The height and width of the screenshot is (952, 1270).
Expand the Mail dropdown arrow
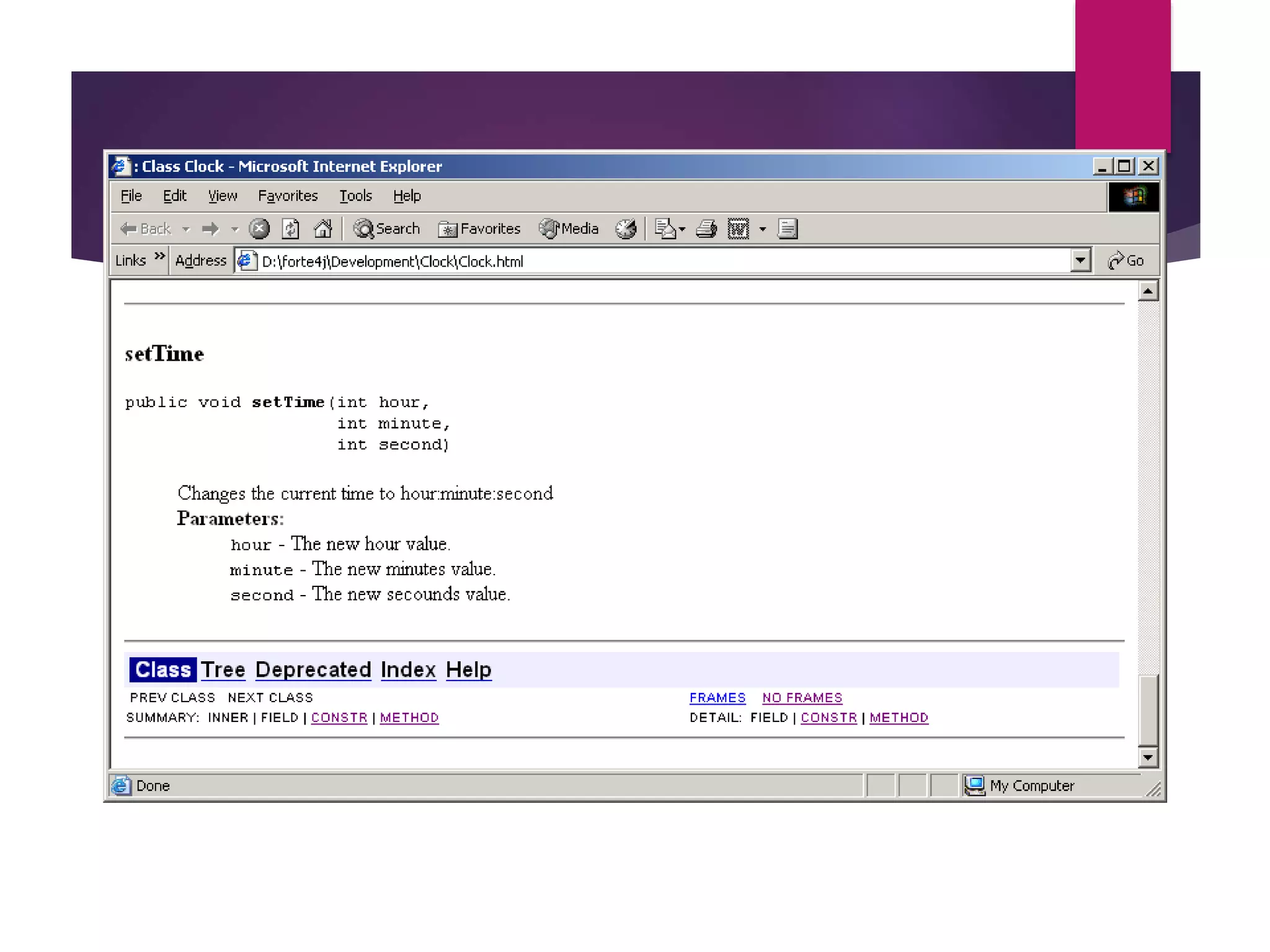tap(682, 229)
